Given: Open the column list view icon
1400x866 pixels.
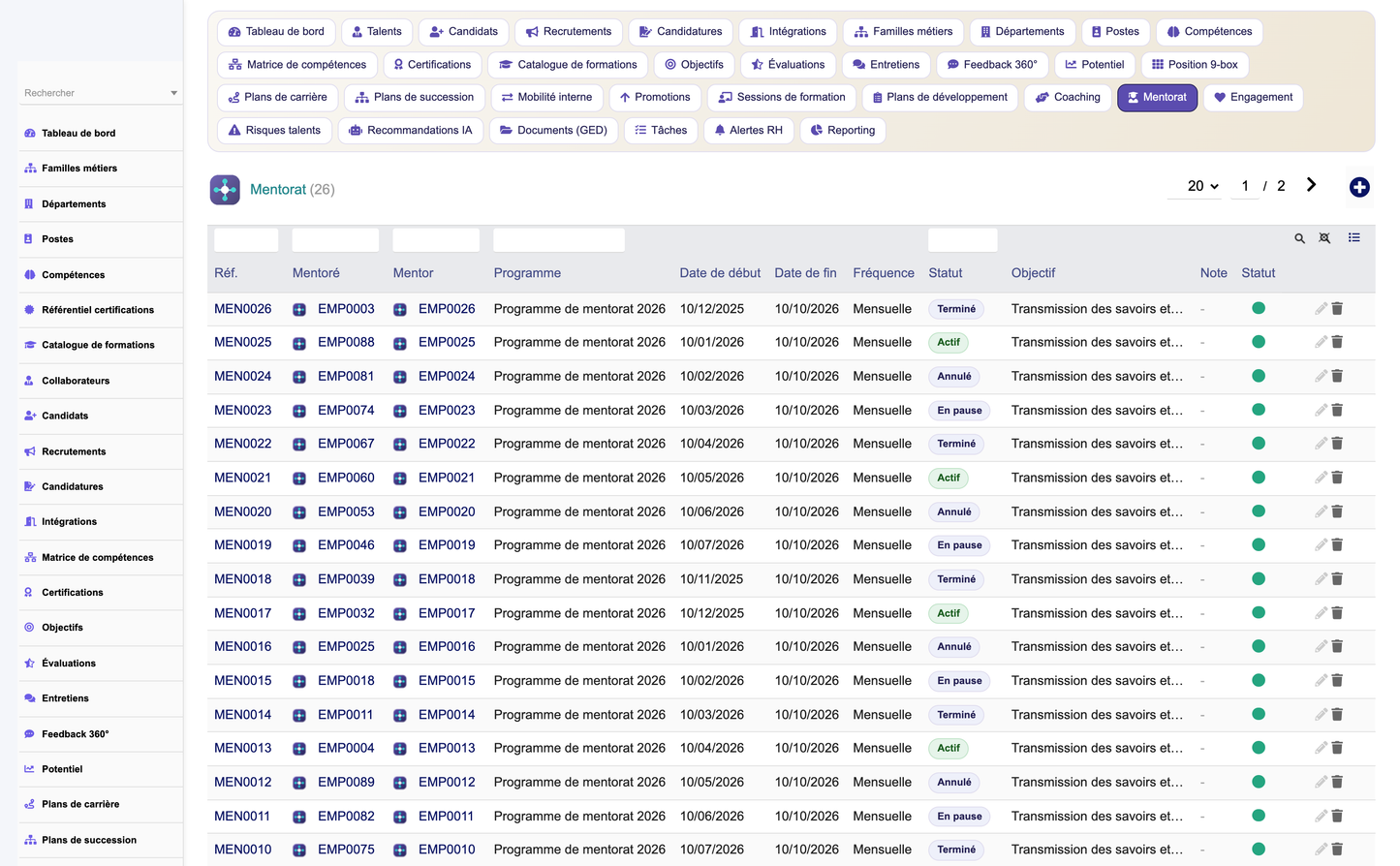Looking at the screenshot, I should click(x=1353, y=237).
